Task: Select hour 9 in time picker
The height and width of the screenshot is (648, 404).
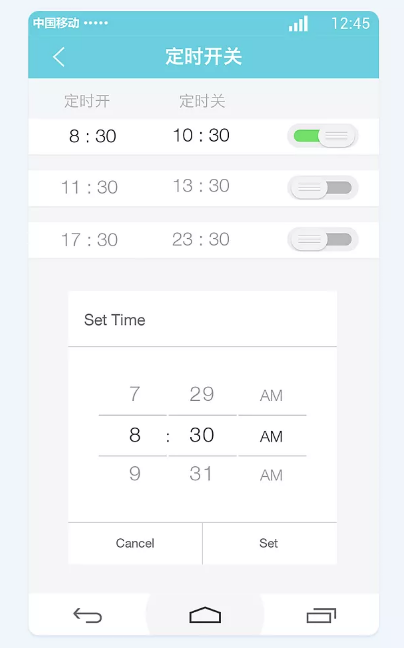Action: [135, 474]
